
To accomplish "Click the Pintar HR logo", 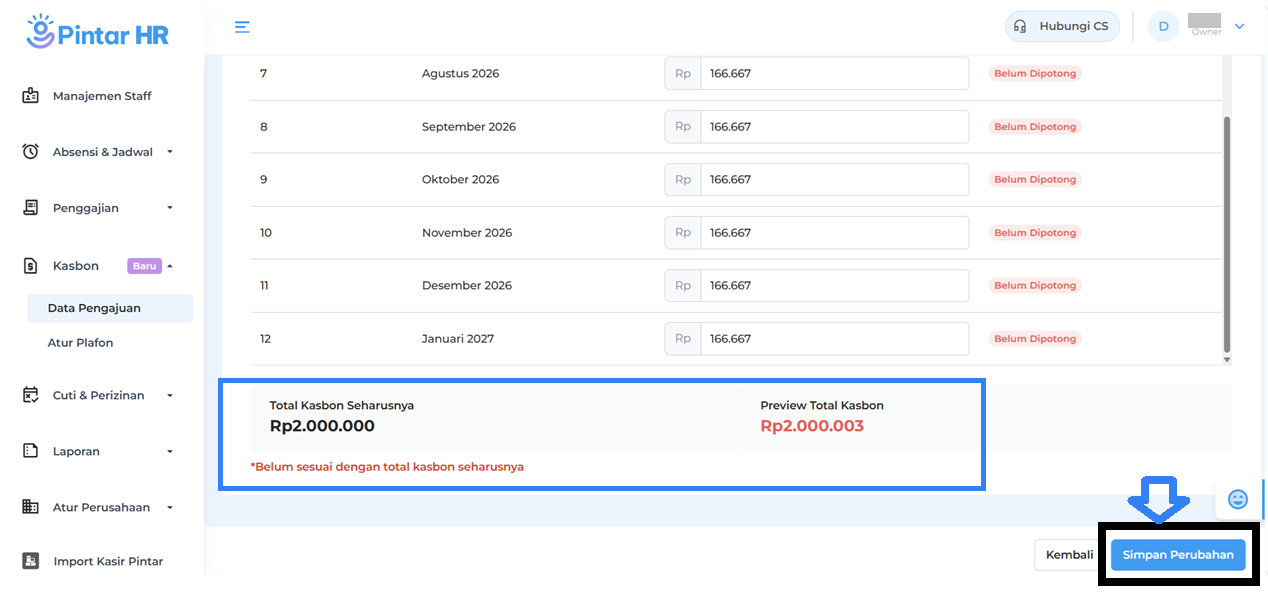I will coord(98,32).
